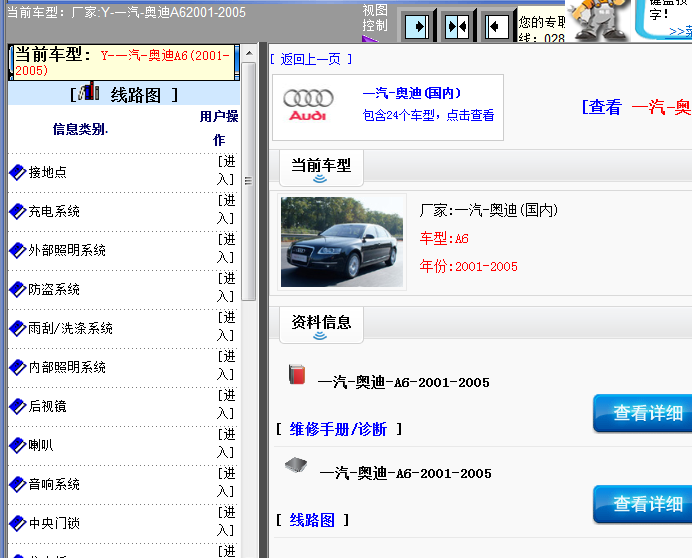Go back via 返回上一页 link
The width and height of the screenshot is (692, 558).
click(311, 59)
